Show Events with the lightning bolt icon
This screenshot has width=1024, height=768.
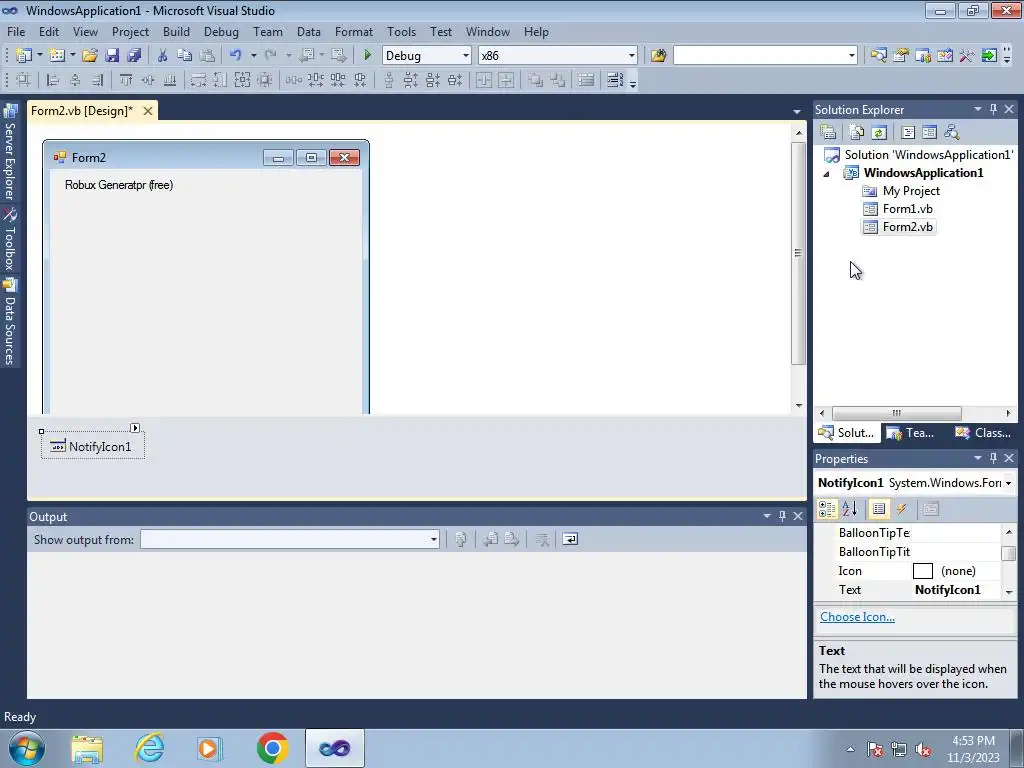901,509
